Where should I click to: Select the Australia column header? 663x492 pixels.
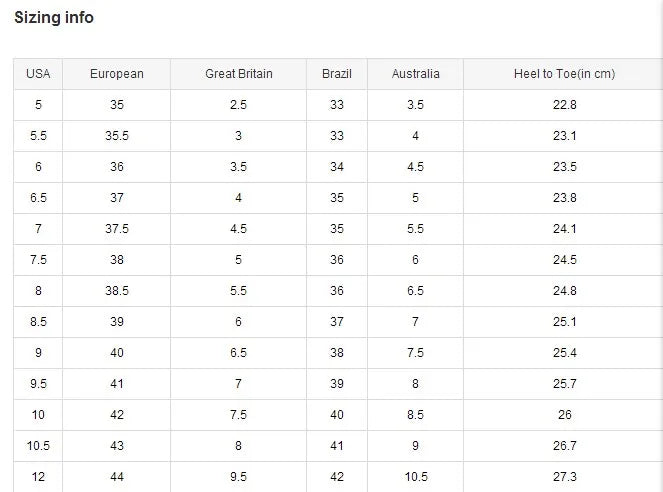(x=415, y=74)
